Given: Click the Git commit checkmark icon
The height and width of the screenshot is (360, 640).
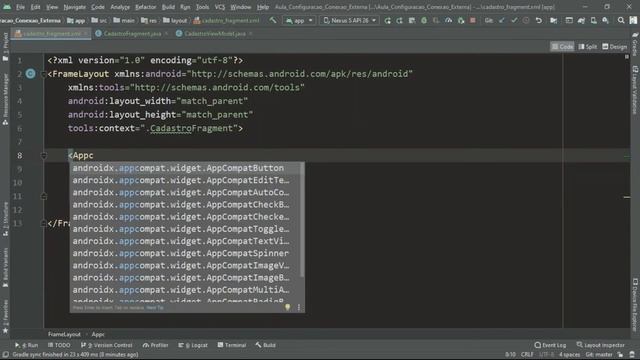Looking at the screenshot, I should click(514, 20).
